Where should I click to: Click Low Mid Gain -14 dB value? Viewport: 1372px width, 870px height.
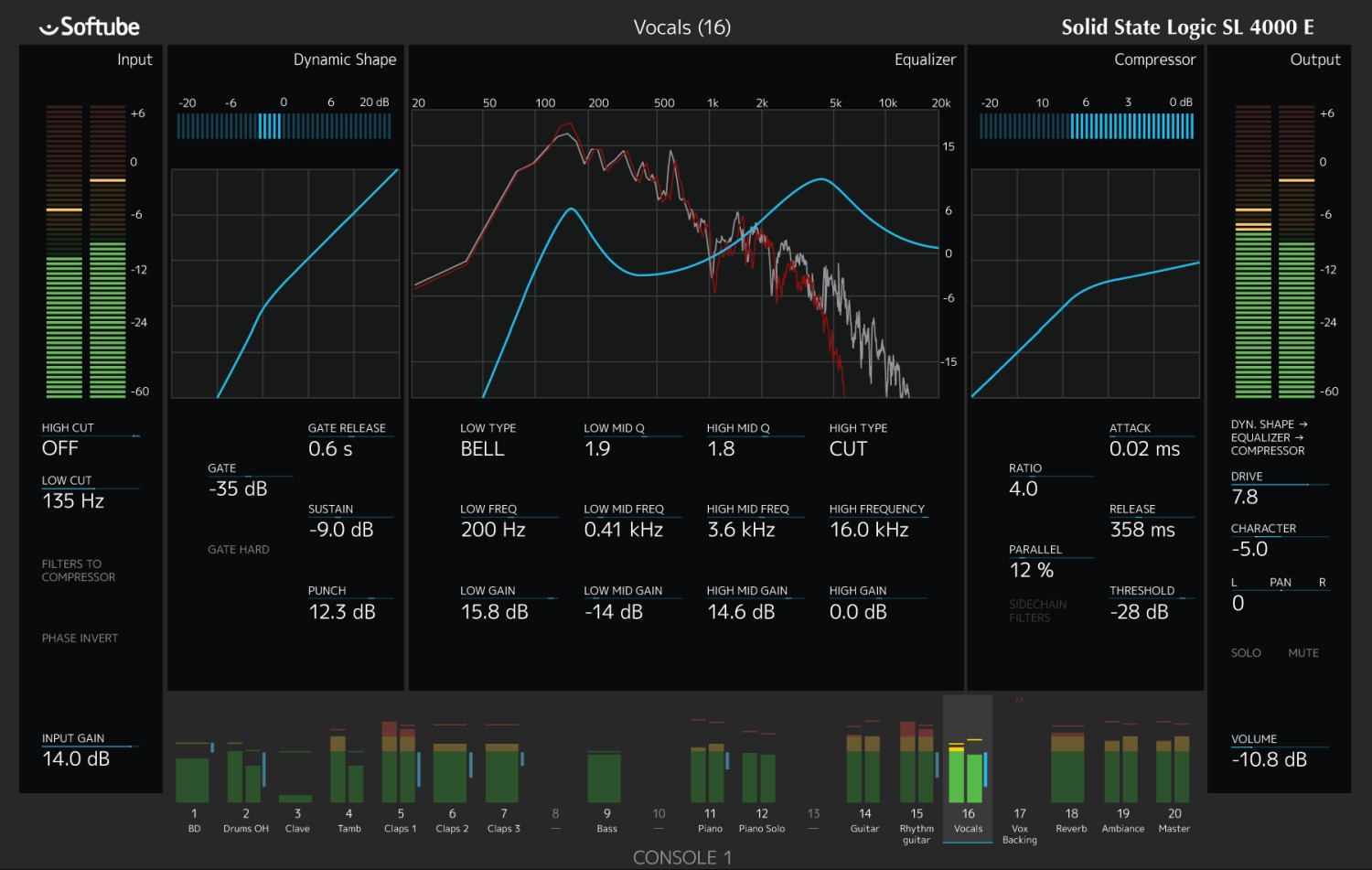tap(614, 612)
